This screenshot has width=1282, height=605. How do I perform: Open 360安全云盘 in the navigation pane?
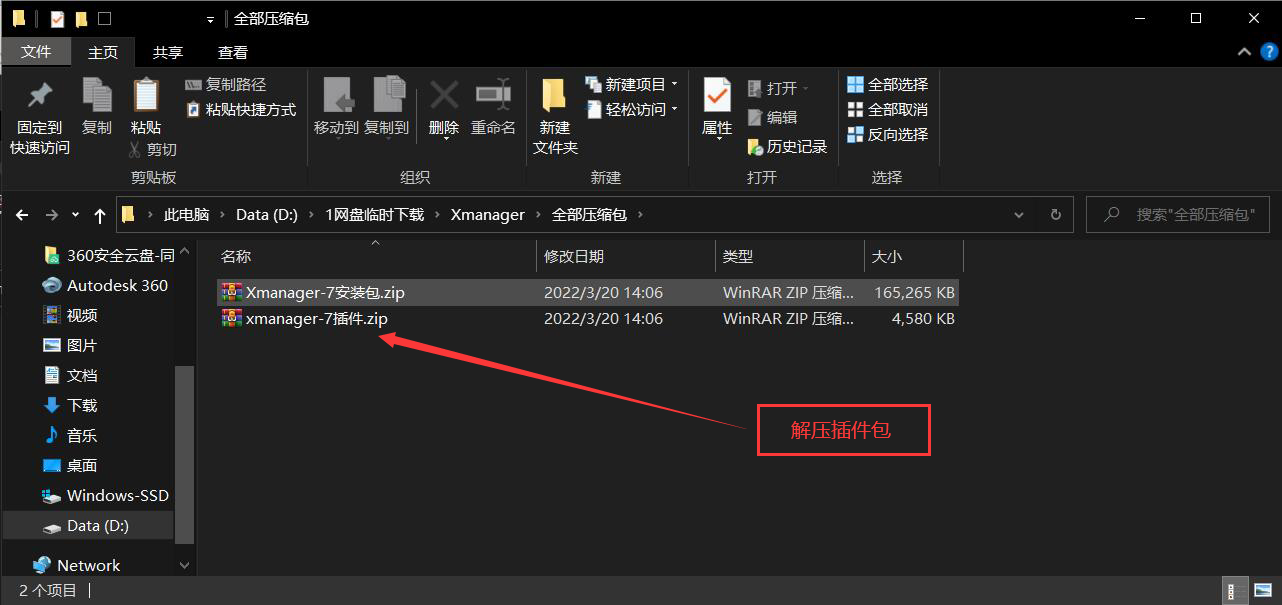point(109,255)
